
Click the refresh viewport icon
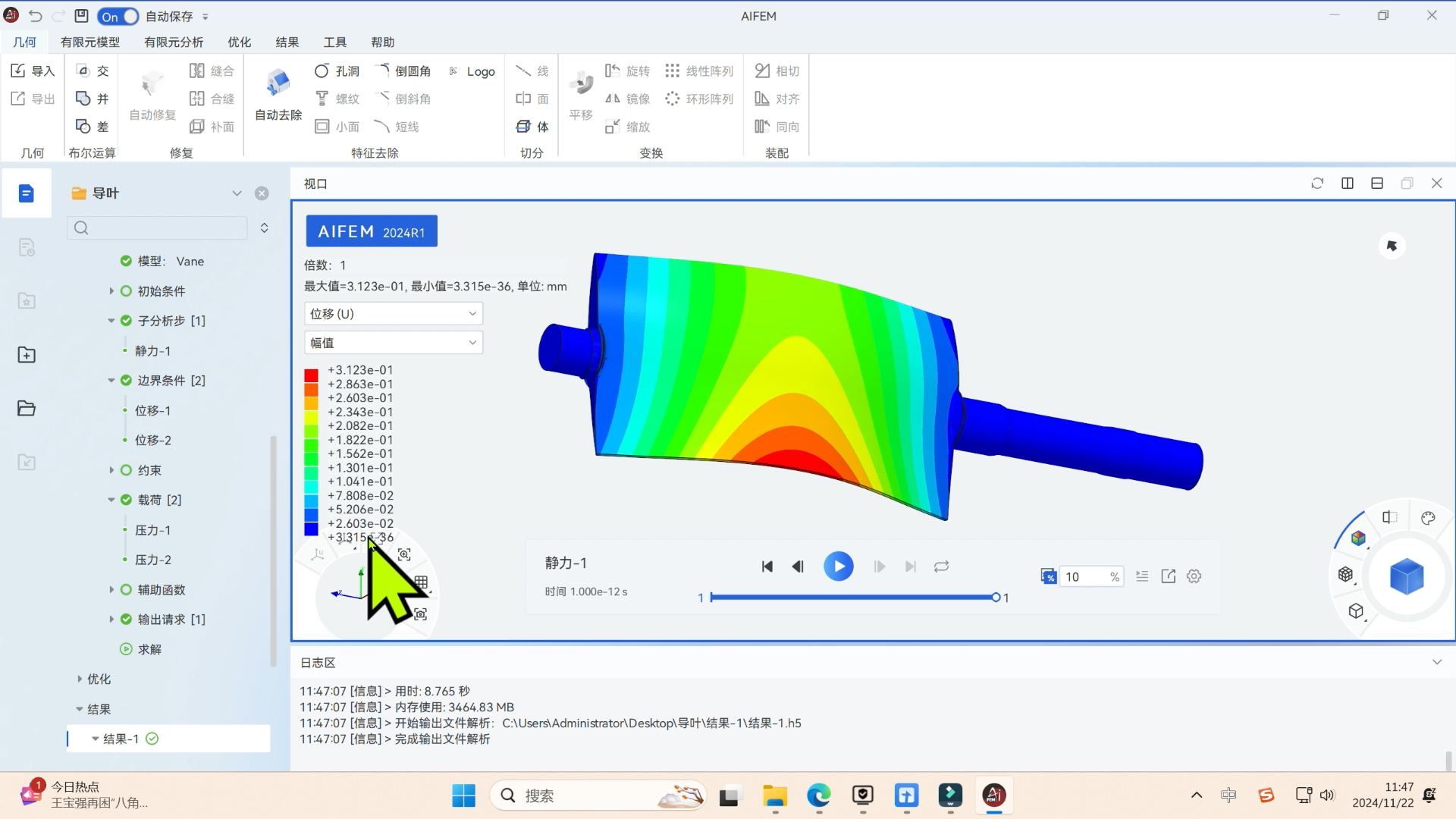pos(1317,184)
